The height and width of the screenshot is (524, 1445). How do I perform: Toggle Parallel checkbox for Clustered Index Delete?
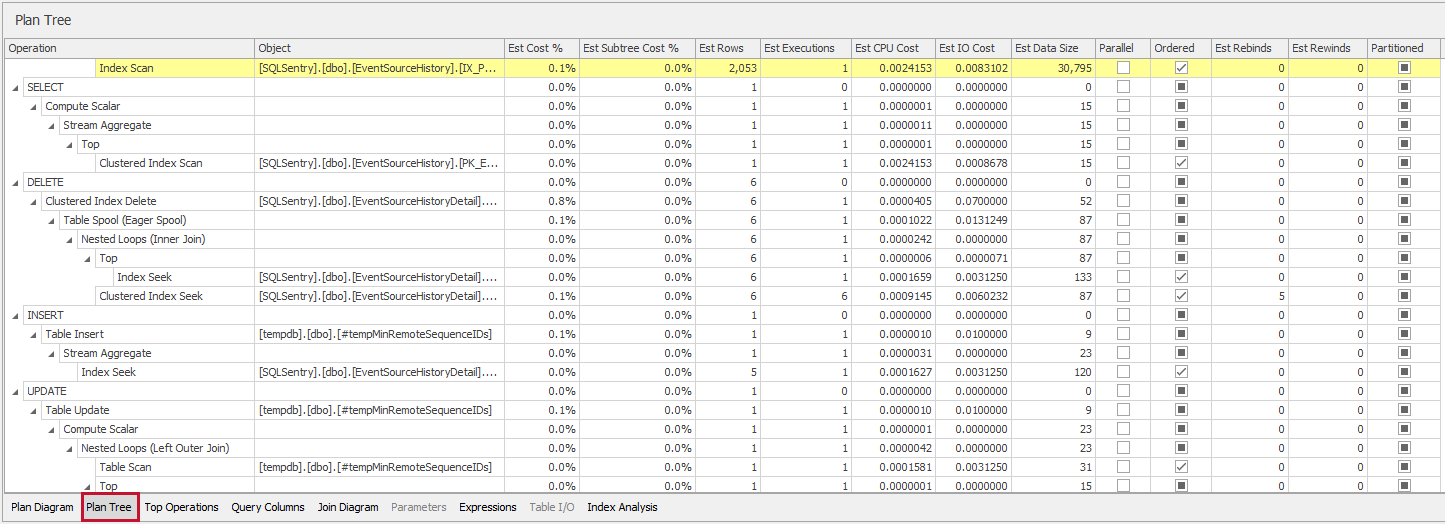[x=1123, y=201]
